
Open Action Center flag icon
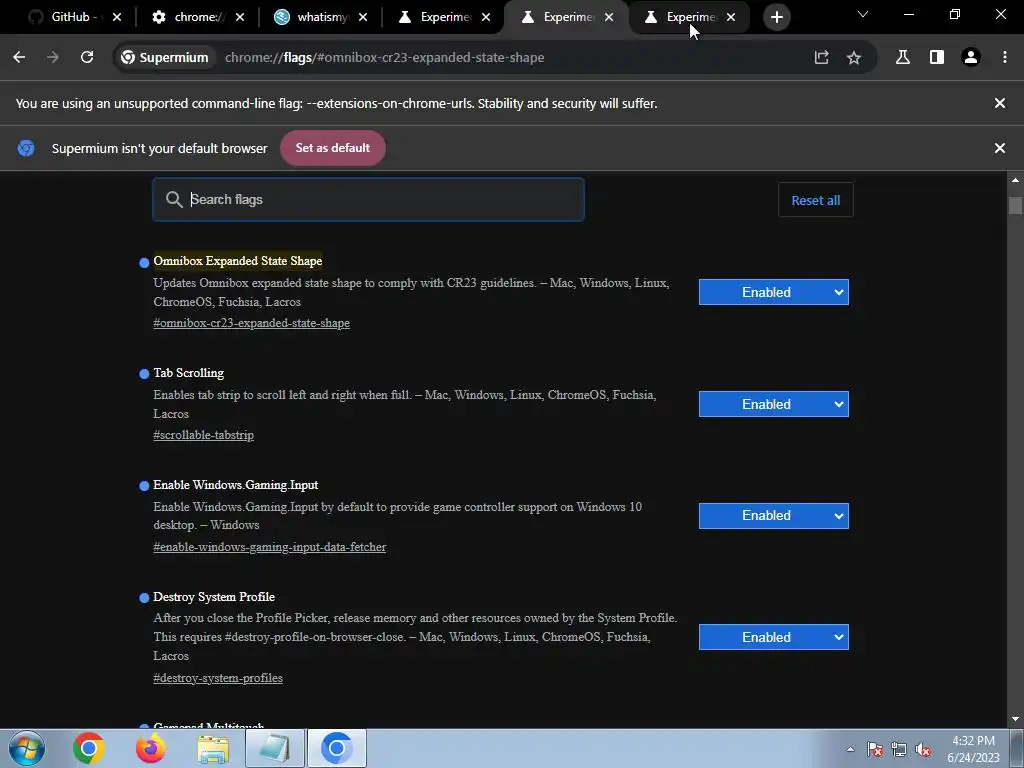875,749
